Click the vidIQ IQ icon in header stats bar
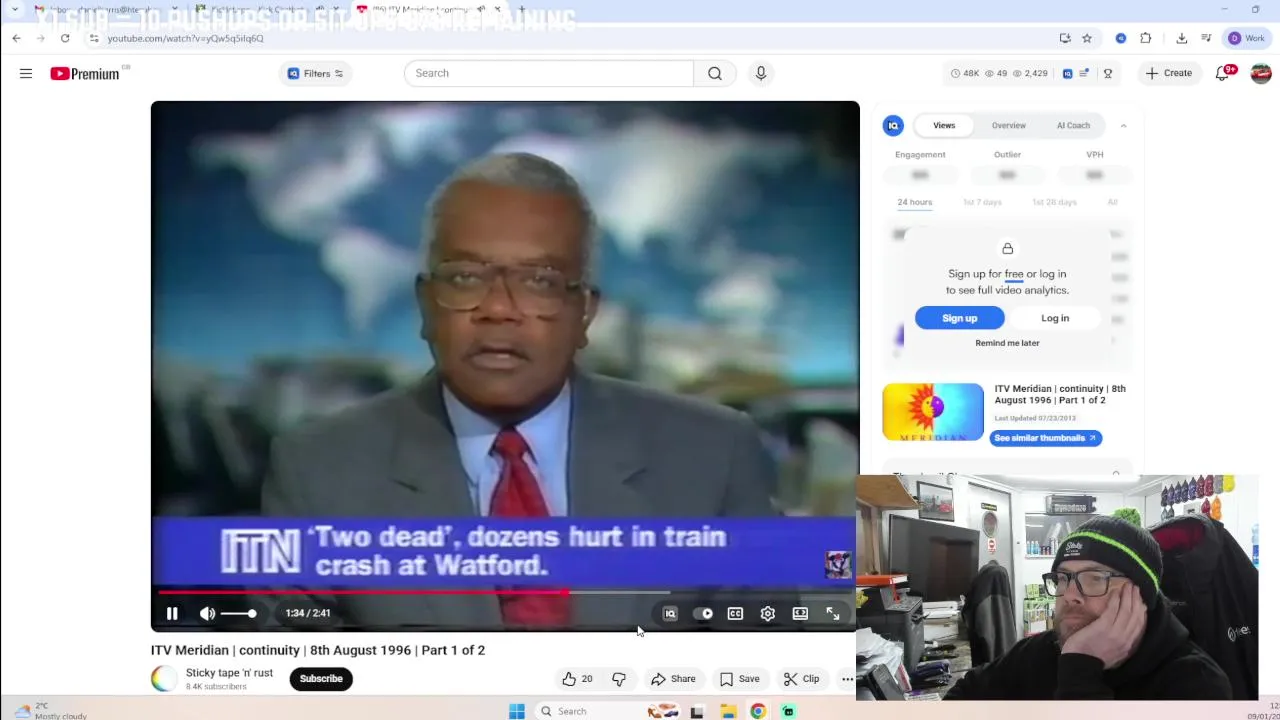1280x720 pixels. (x=1067, y=73)
